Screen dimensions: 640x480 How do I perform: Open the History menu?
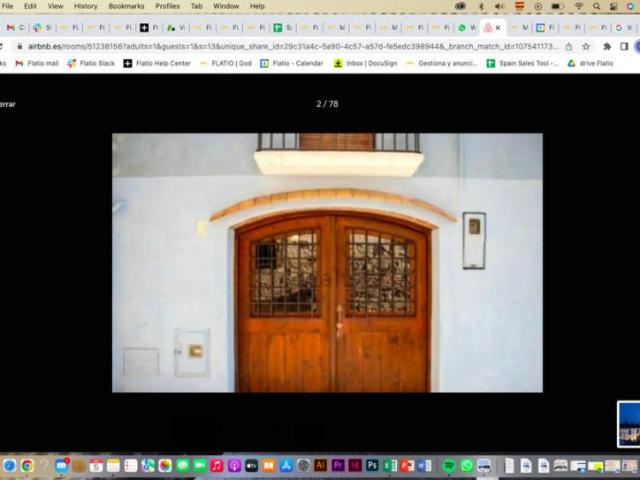click(x=86, y=6)
